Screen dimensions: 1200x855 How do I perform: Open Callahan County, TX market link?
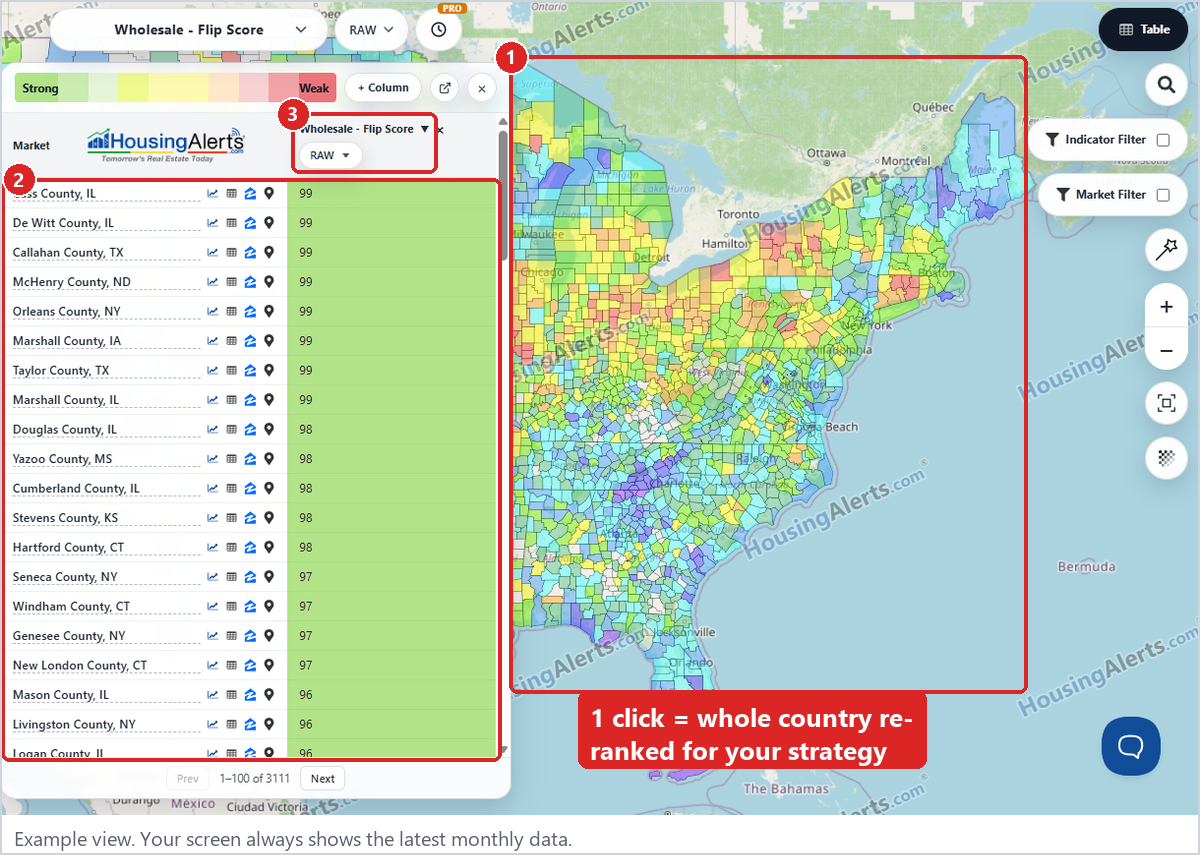[68, 252]
